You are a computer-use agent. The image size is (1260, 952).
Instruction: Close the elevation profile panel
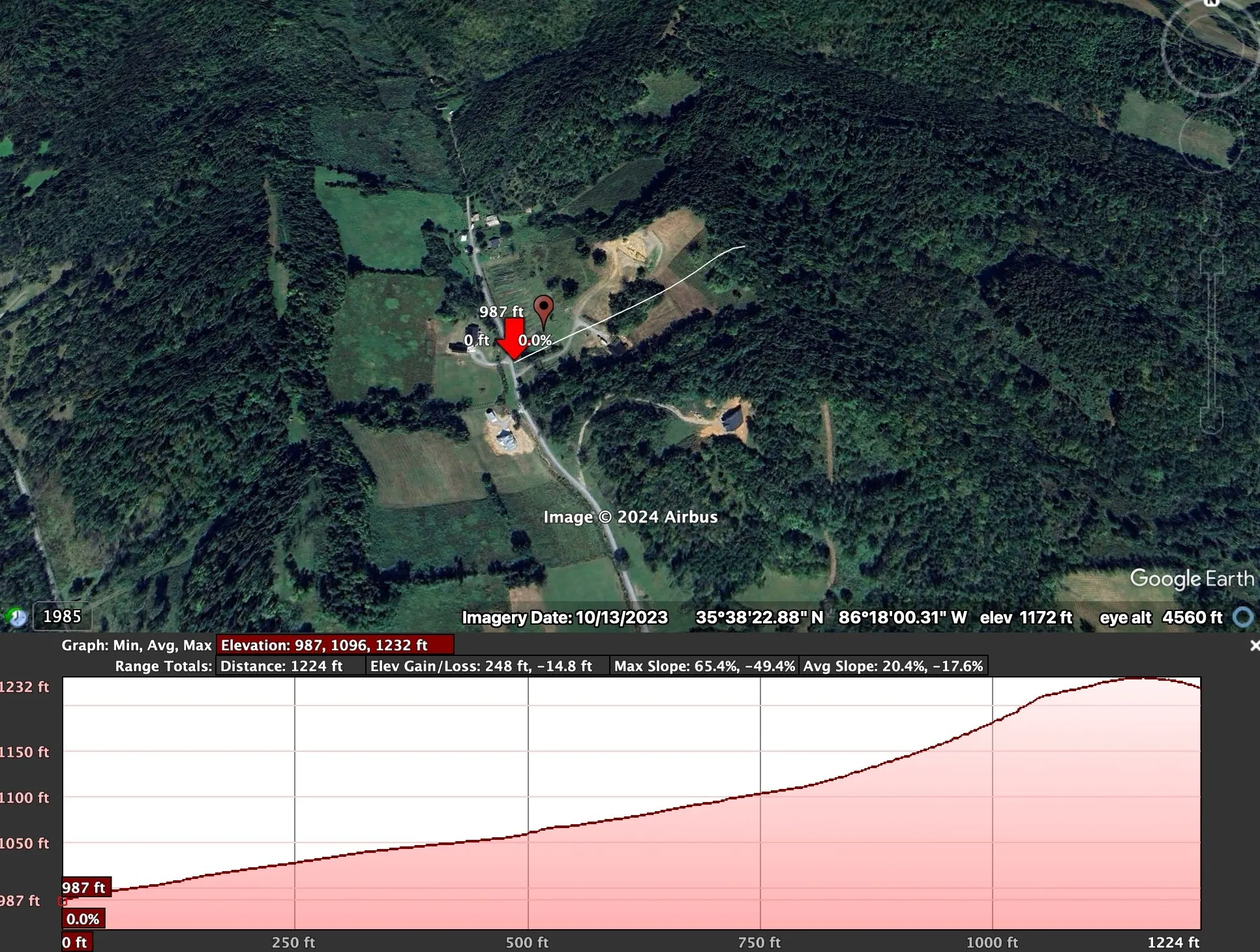coord(1253,646)
